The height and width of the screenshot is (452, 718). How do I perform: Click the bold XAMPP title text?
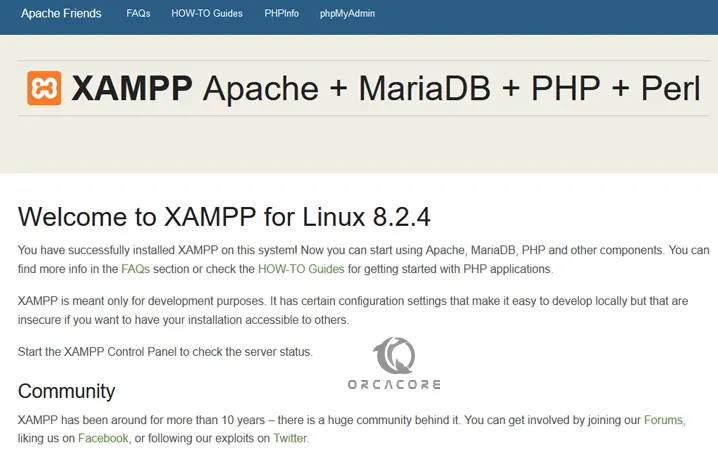click(131, 88)
